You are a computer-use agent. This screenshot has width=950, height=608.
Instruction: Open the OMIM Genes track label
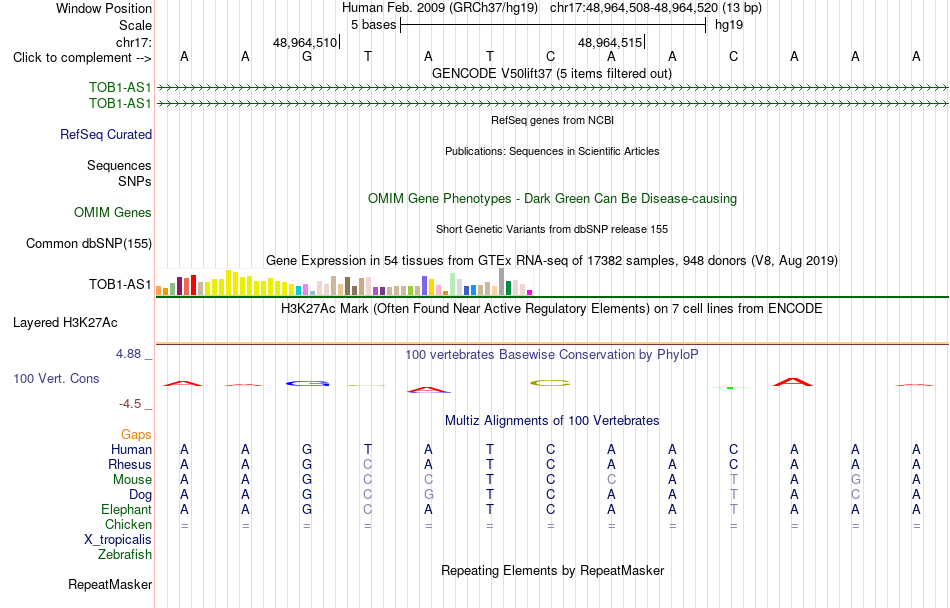(113, 213)
